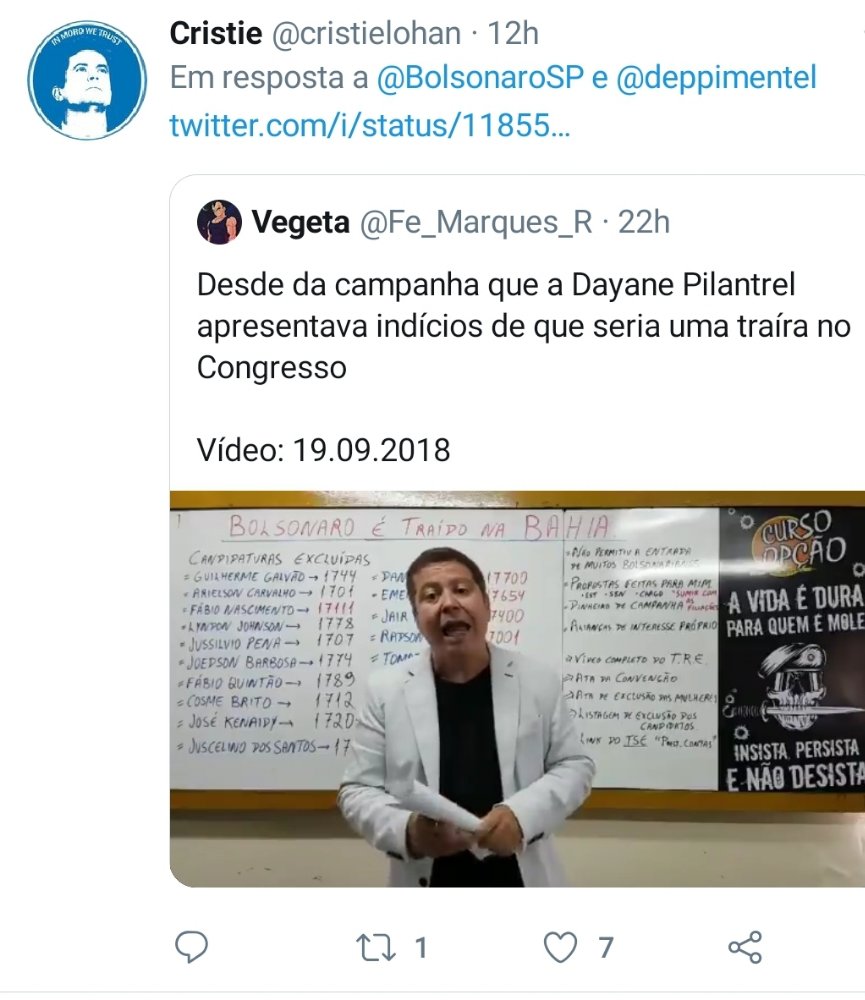Image resolution: width=865 pixels, height=1000 pixels.
Task: Open the @BolsonaroSP mention link
Action: pyautogui.click(x=480, y=78)
